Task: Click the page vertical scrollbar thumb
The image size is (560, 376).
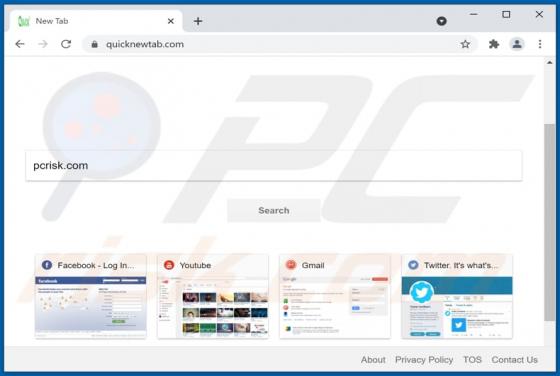Action: click(x=550, y=222)
